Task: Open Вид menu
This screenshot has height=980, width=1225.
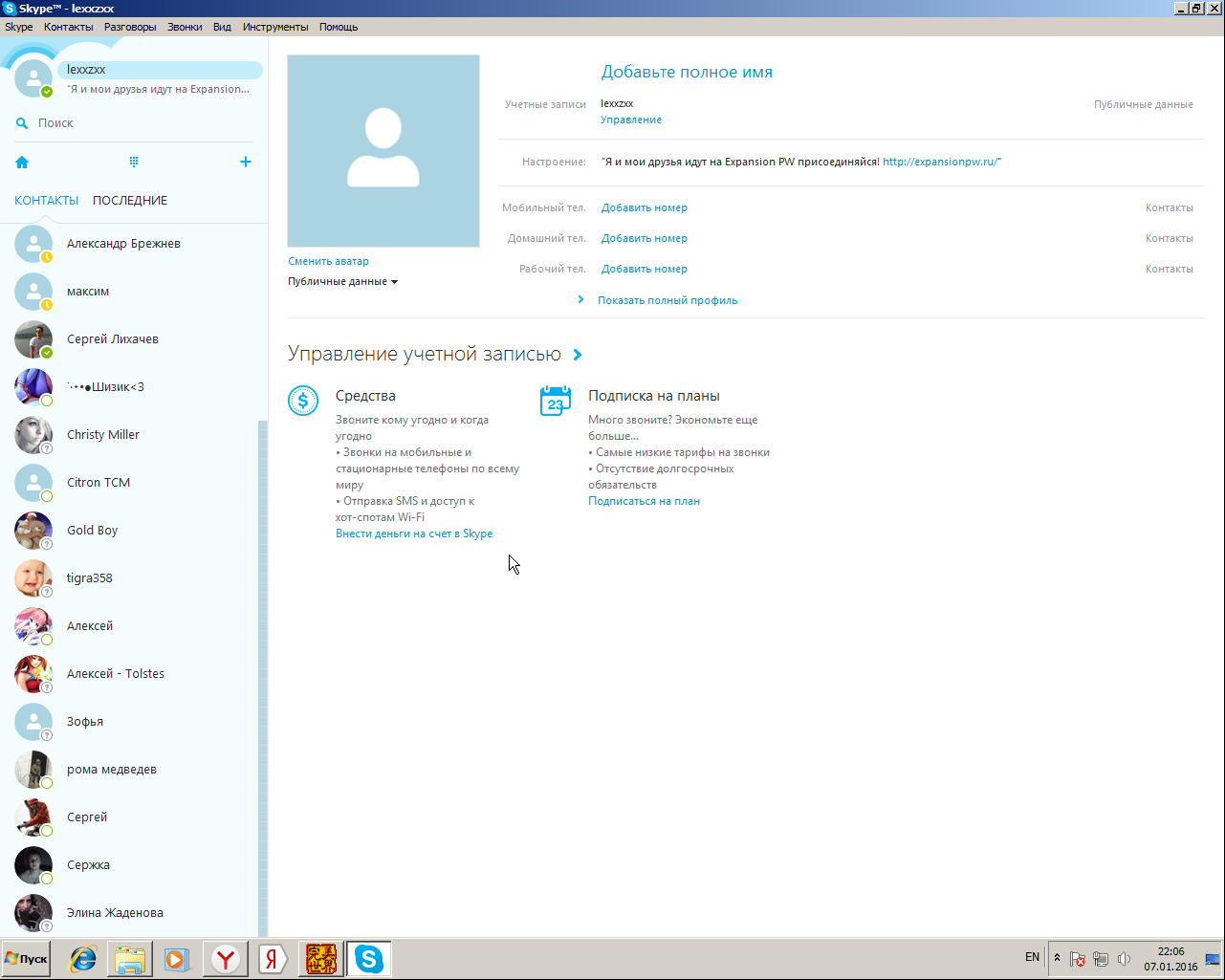Action: point(222,27)
